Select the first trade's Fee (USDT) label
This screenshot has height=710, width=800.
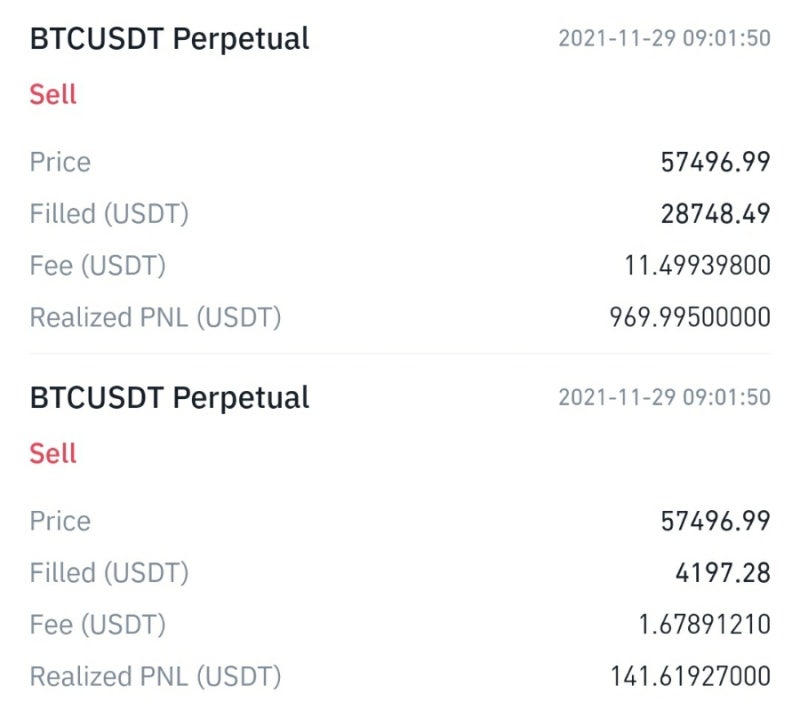pyautogui.click(x=98, y=266)
